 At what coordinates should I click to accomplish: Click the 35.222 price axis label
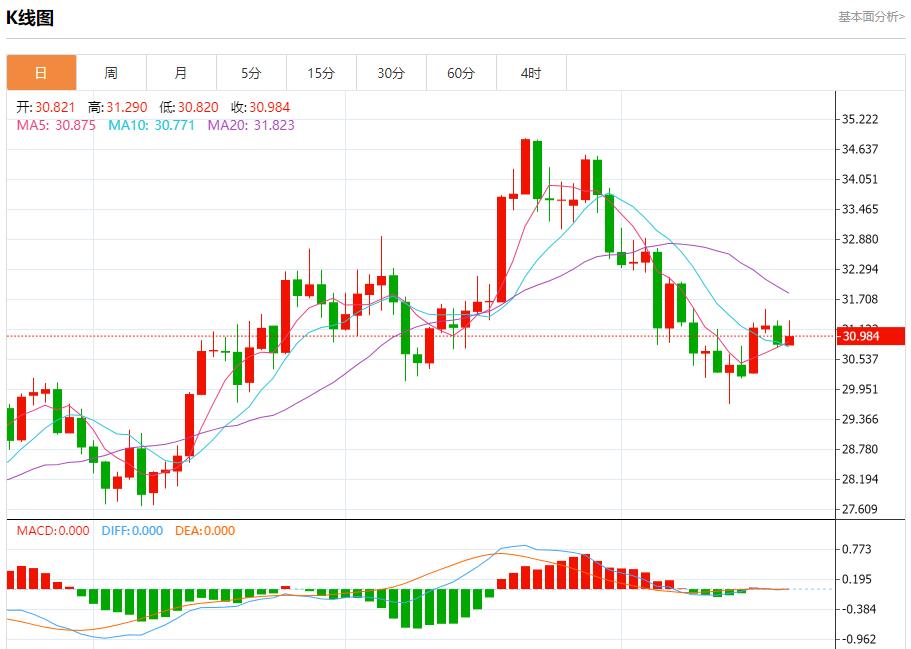pyautogui.click(x=860, y=119)
